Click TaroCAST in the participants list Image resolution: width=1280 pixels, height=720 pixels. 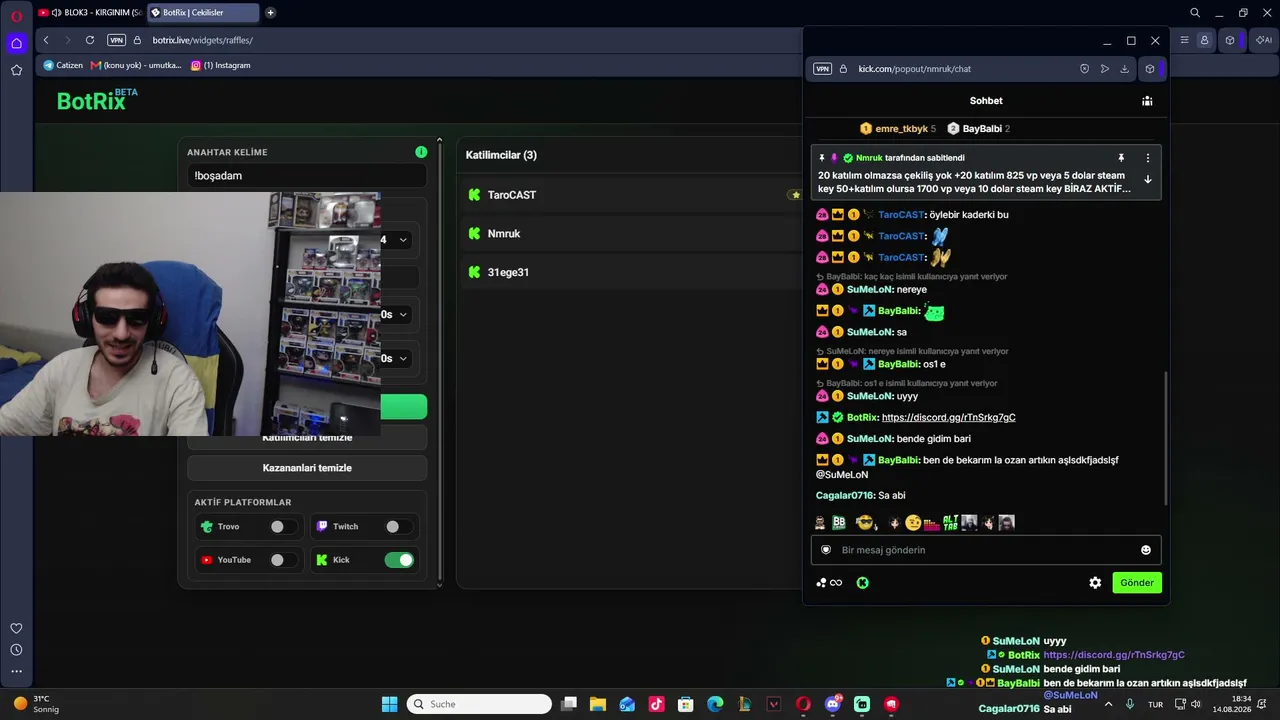pos(512,195)
